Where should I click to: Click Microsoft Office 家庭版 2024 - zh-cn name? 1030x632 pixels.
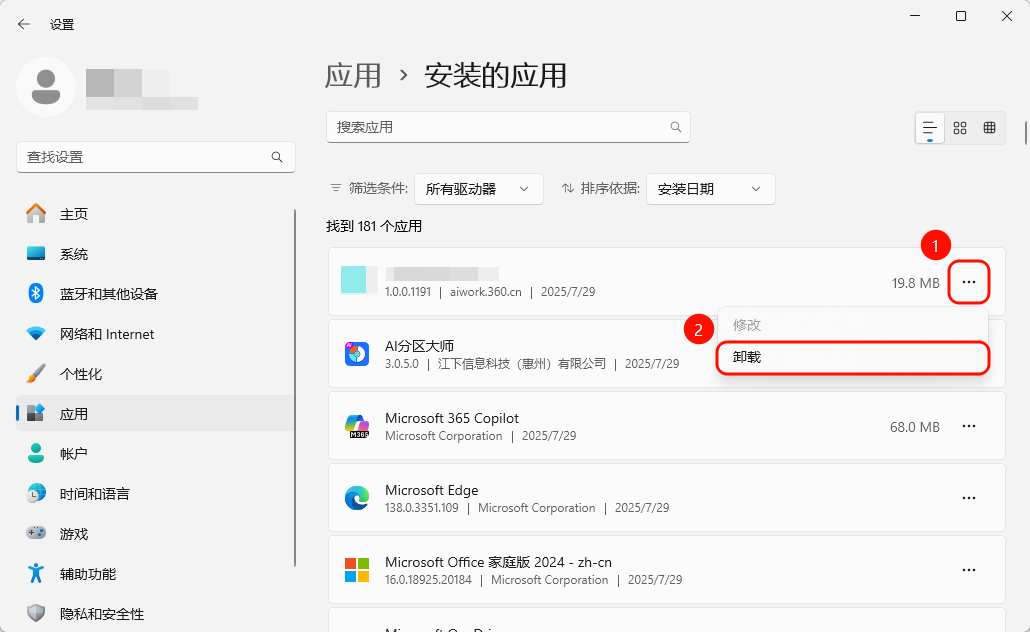(x=498, y=562)
